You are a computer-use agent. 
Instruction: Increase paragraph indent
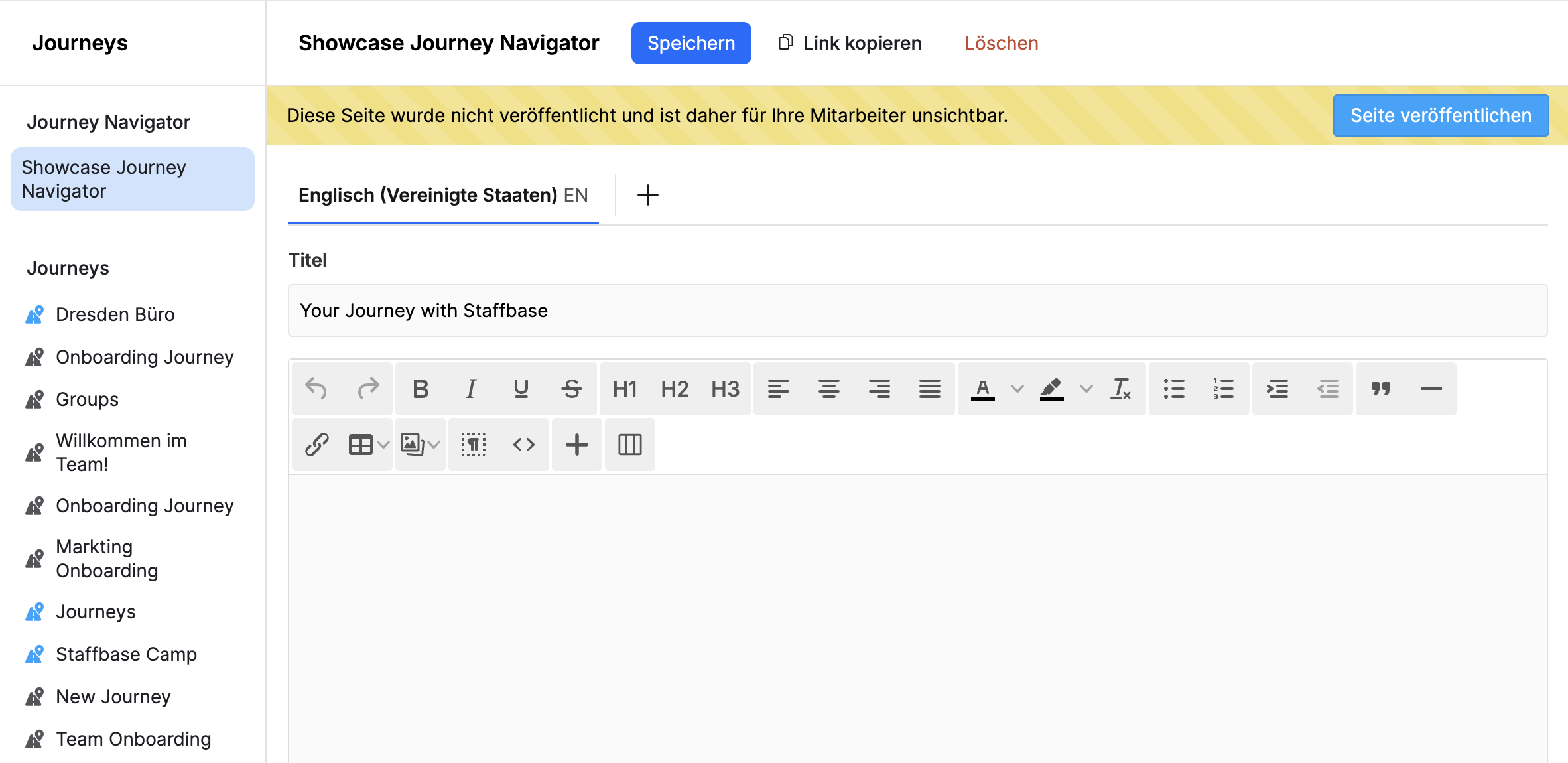1277,389
